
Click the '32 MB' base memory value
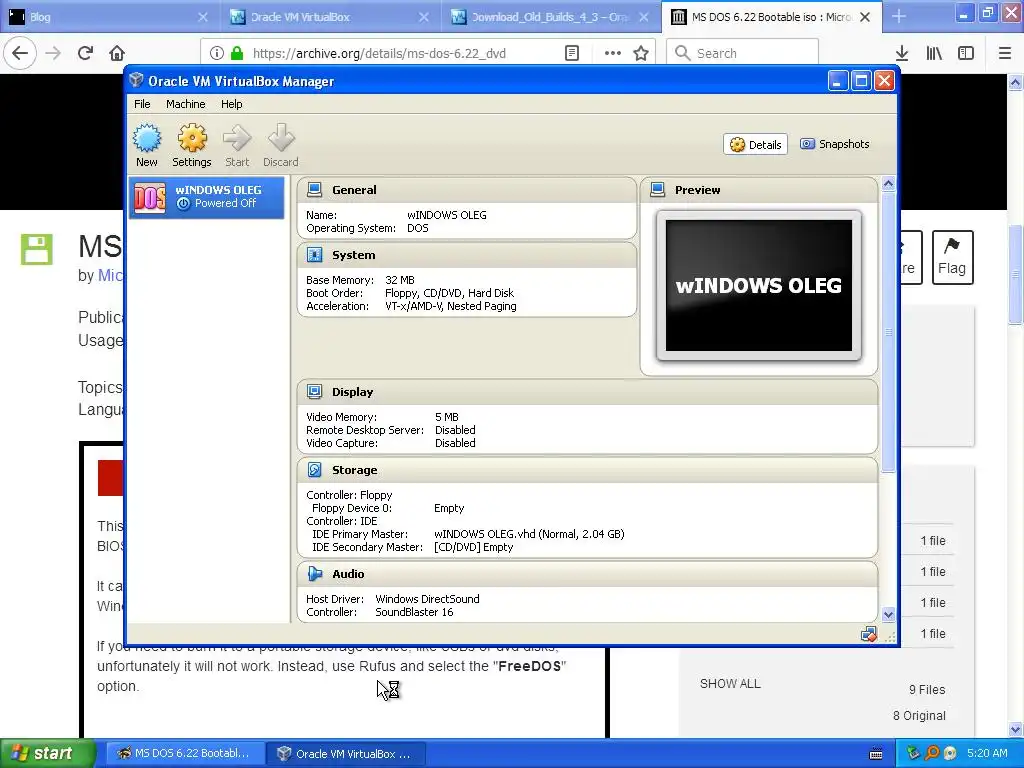coord(400,280)
